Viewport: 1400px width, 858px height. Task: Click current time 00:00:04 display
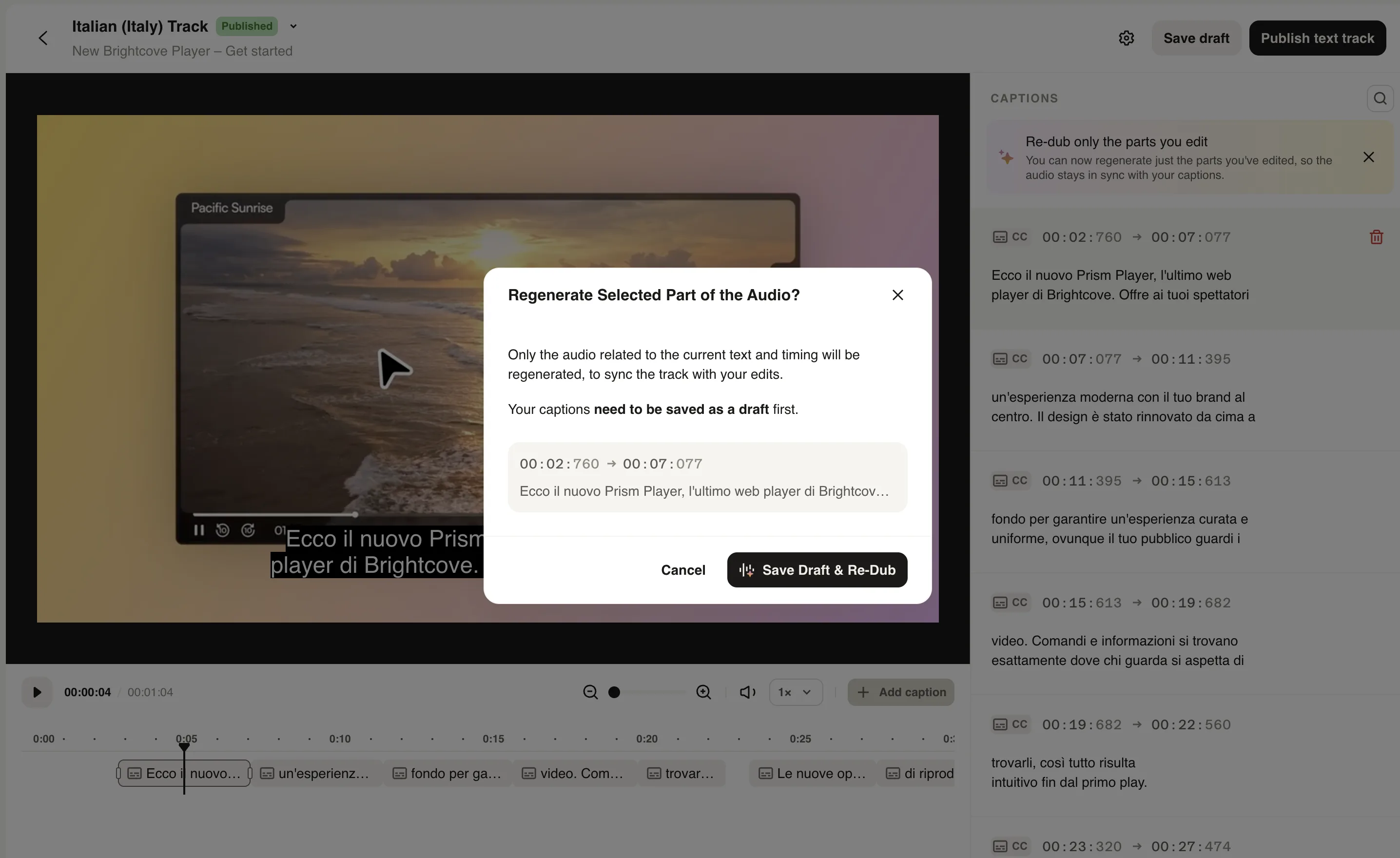(88, 692)
